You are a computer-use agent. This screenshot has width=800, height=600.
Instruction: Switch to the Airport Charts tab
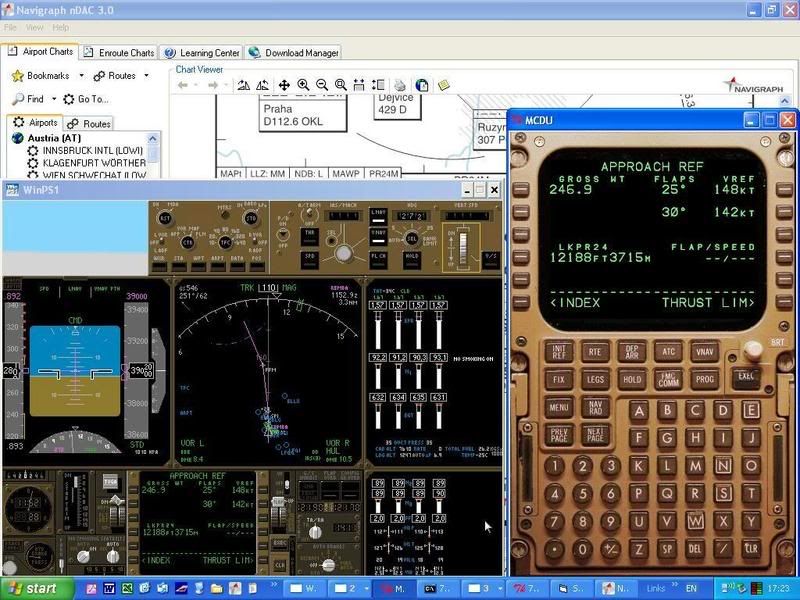point(40,52)
